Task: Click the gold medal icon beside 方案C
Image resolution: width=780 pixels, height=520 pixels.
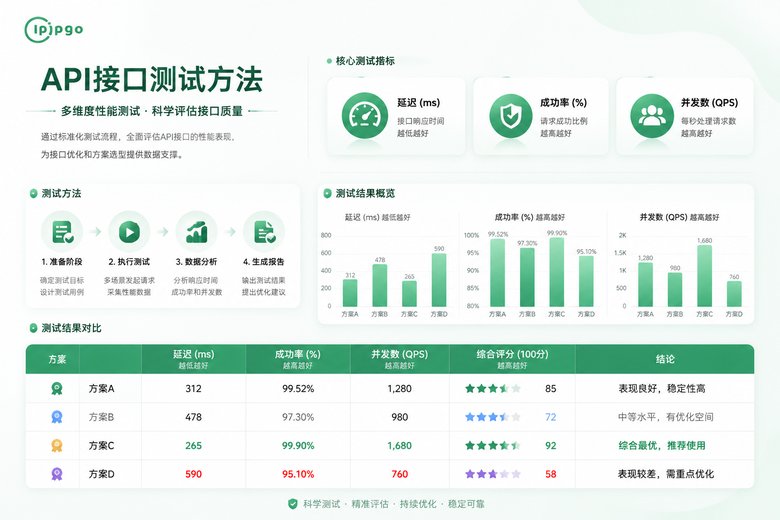Action: (57, 445)
